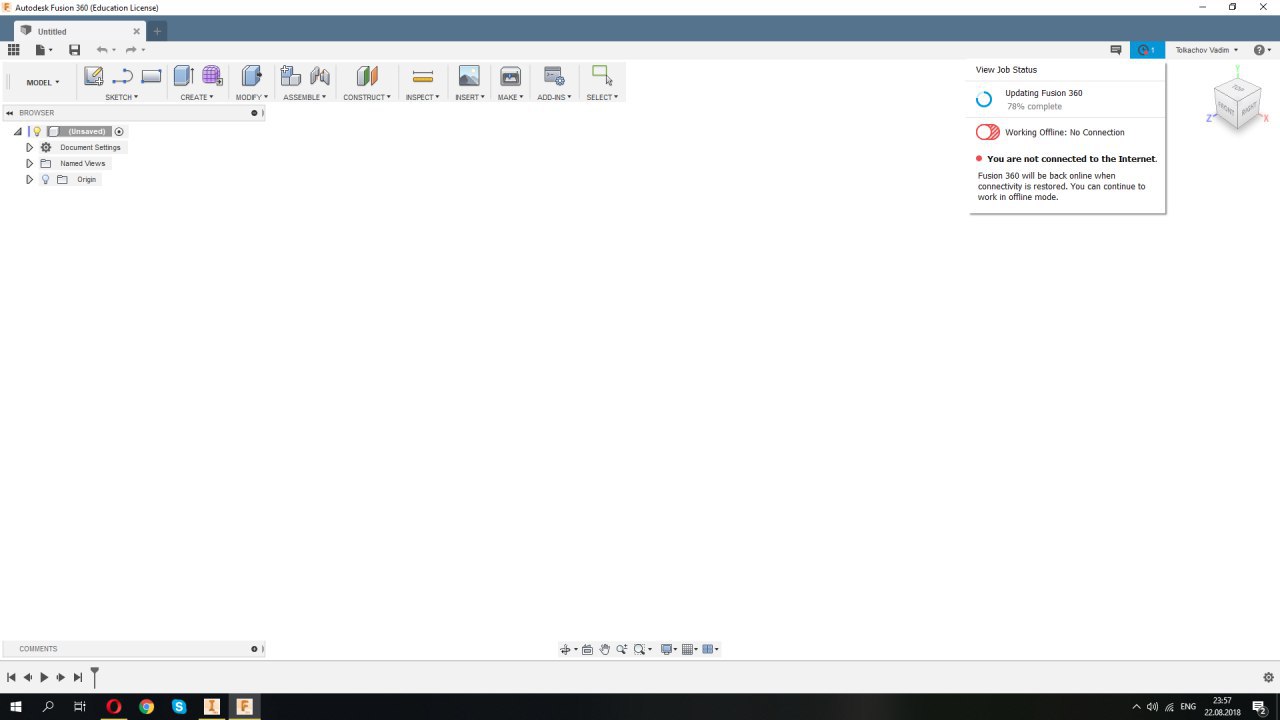Open the INSERT dropdown menu
Image resolution: width=1280 pixels, height=720 pixels.
click(x=469, y=97)
